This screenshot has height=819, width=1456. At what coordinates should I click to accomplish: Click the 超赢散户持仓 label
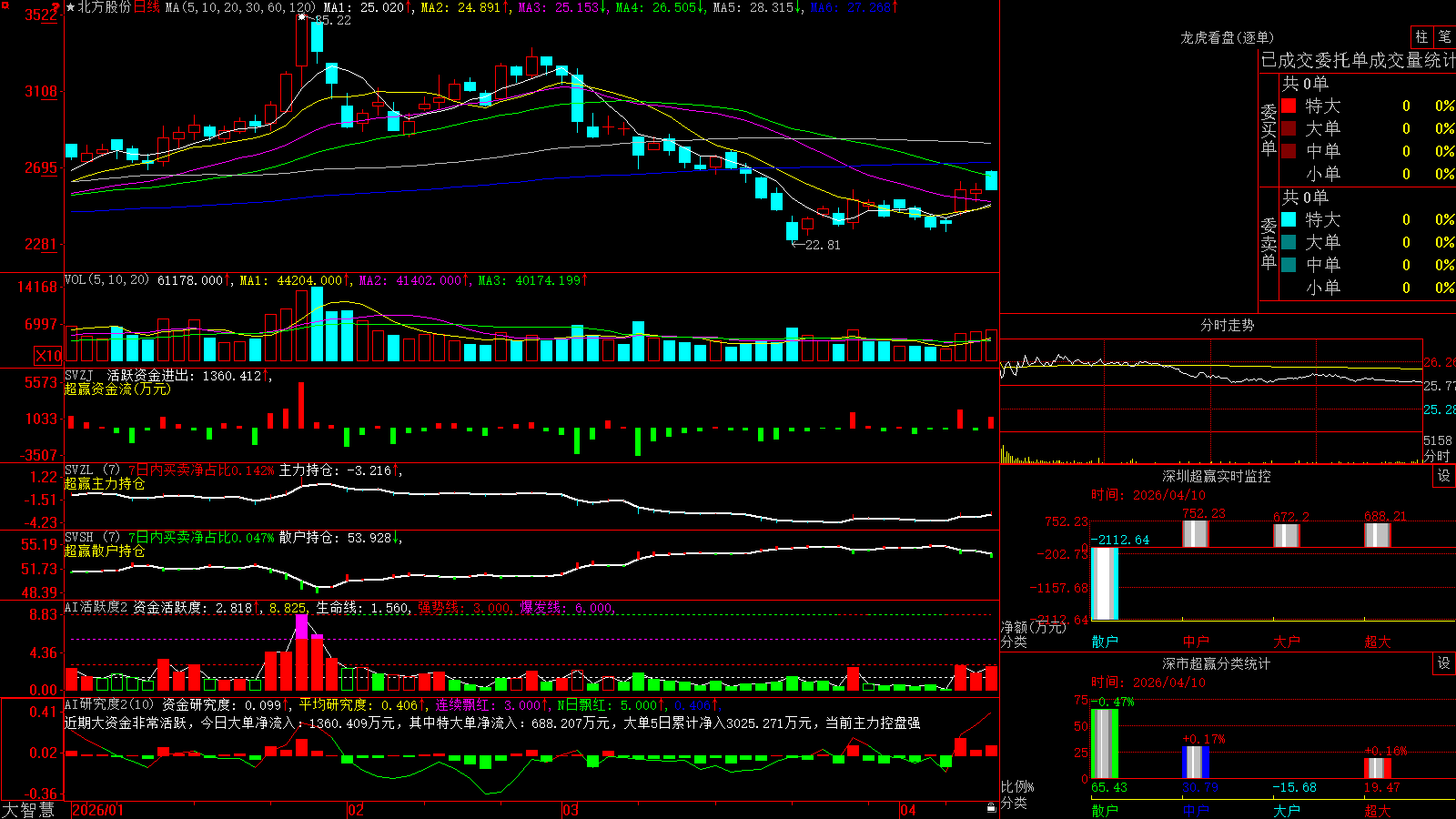pos(105,551)
